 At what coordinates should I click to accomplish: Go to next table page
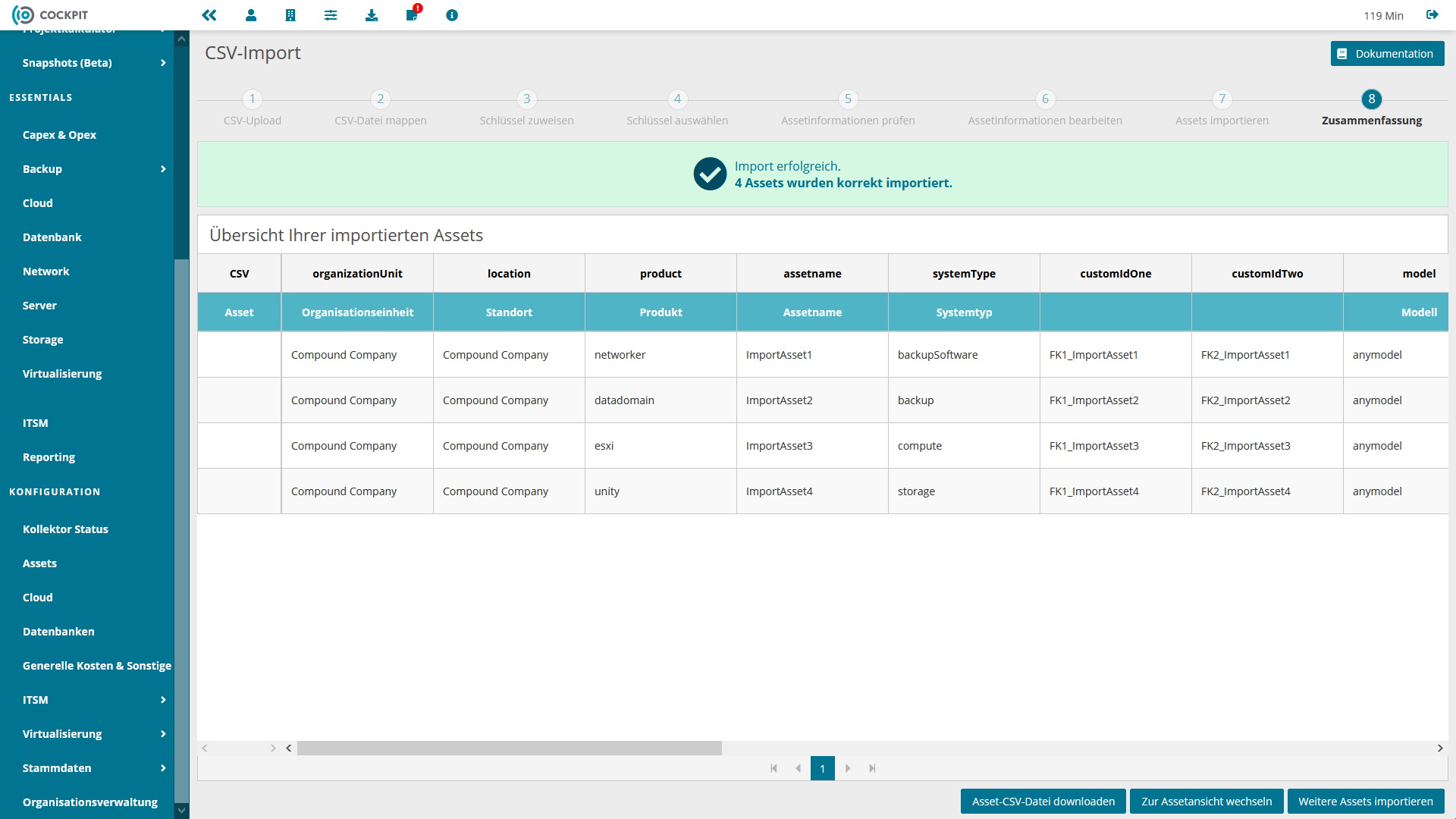click(848, 768)
